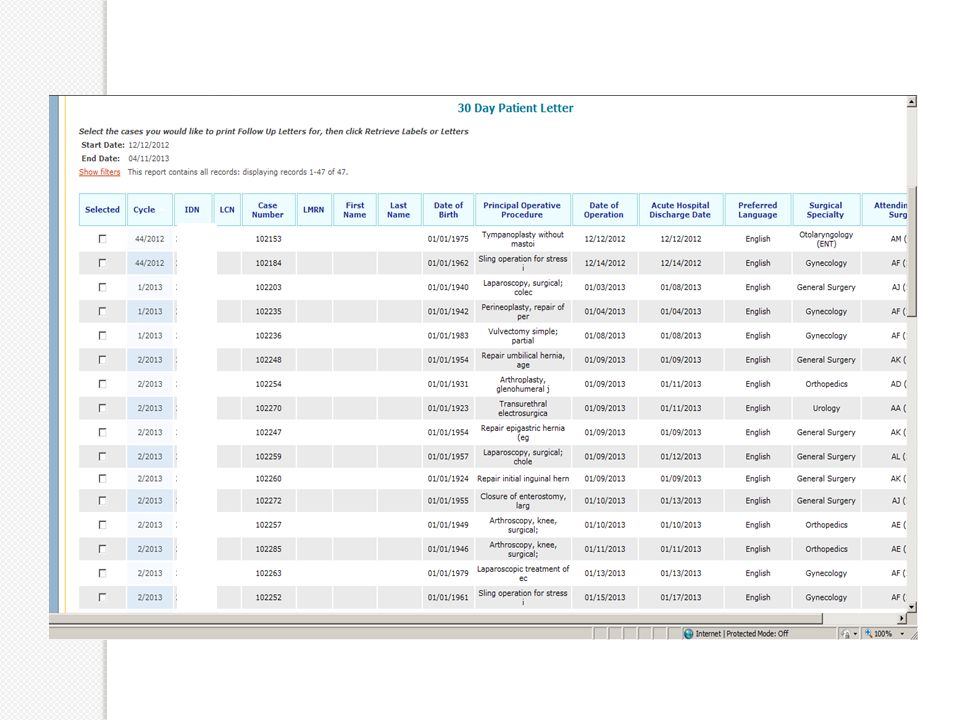This screenshot has width=960, height=720.
Task: Click Acute Hospital Discharge Date header
Action: (680, 209)
